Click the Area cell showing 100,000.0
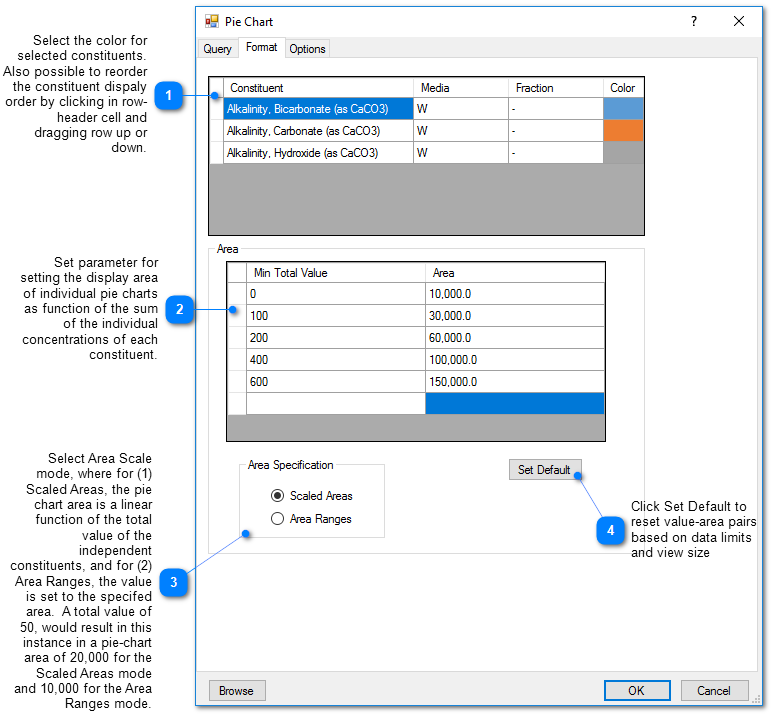Screen dimensions: 773x716 [x=514, y=360]
